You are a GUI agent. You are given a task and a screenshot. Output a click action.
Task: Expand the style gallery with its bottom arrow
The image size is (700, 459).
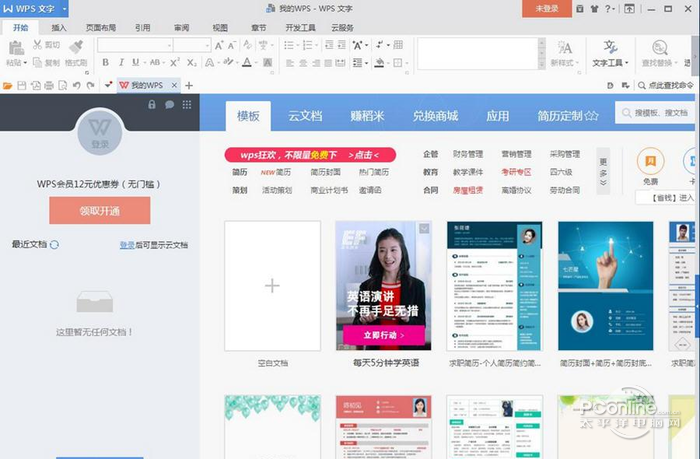coord(542,64)
